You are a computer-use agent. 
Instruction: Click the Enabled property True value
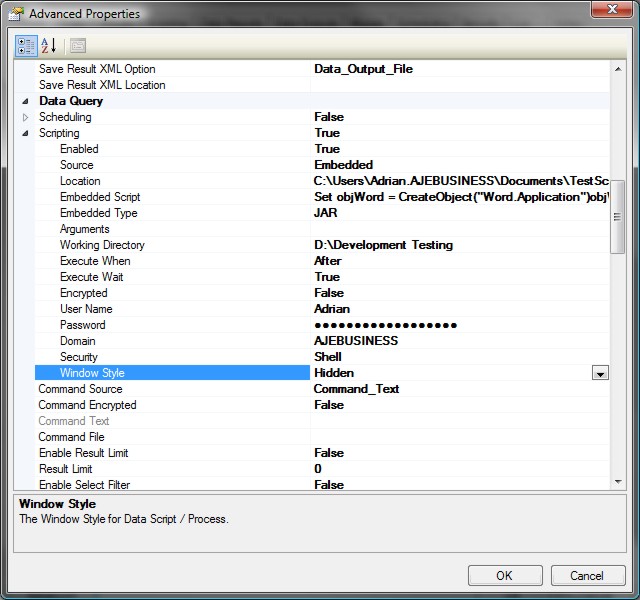pos(327,149)
